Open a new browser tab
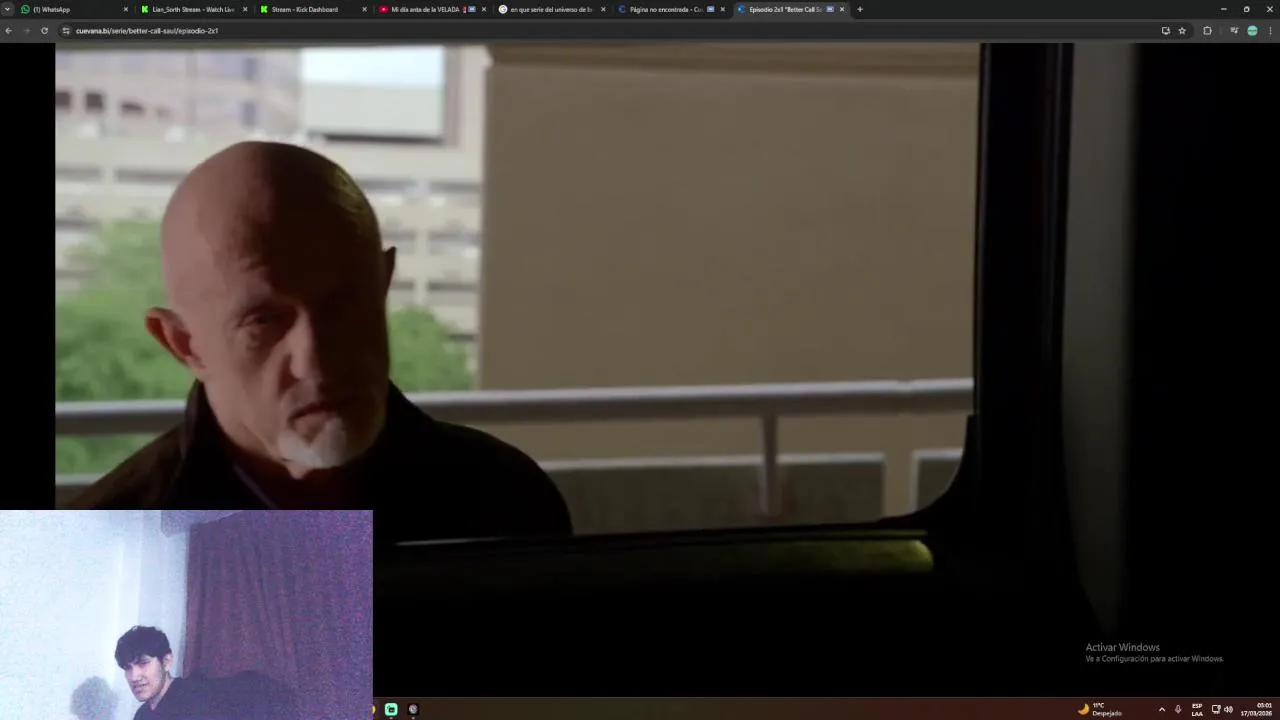 pos(859,9)
